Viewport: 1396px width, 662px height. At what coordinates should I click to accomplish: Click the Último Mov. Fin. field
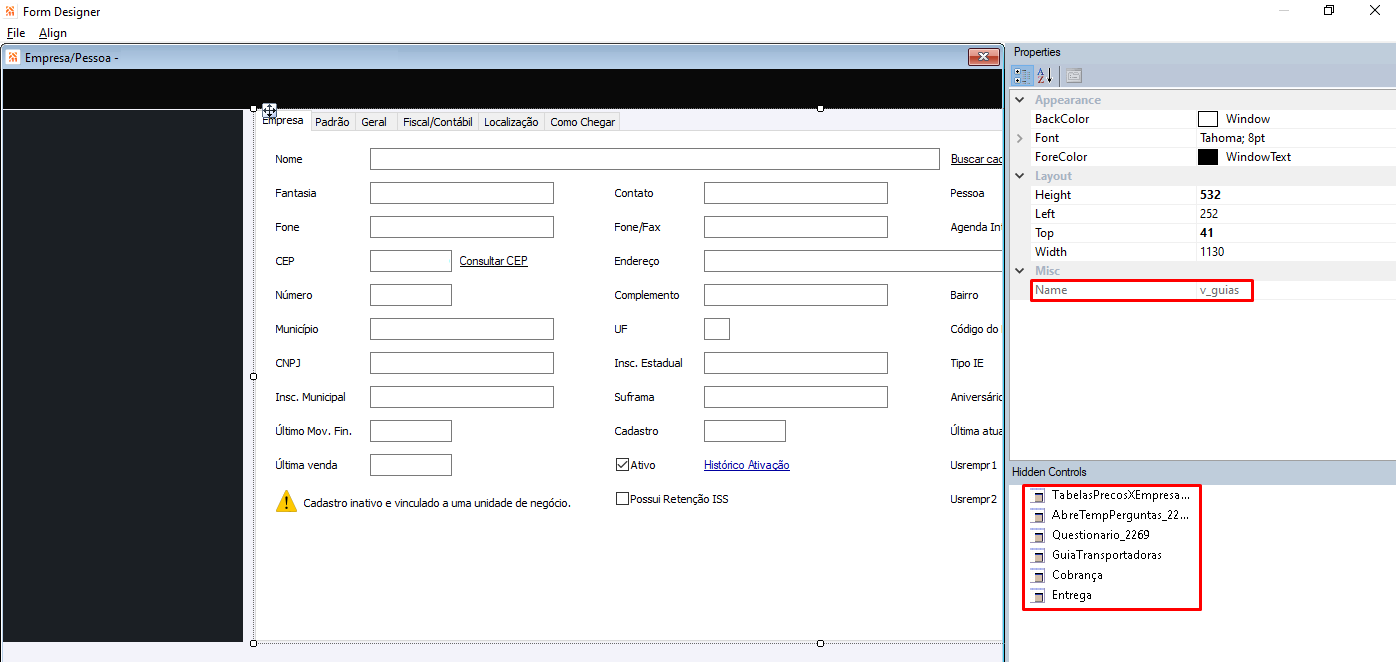click(411, 431)
